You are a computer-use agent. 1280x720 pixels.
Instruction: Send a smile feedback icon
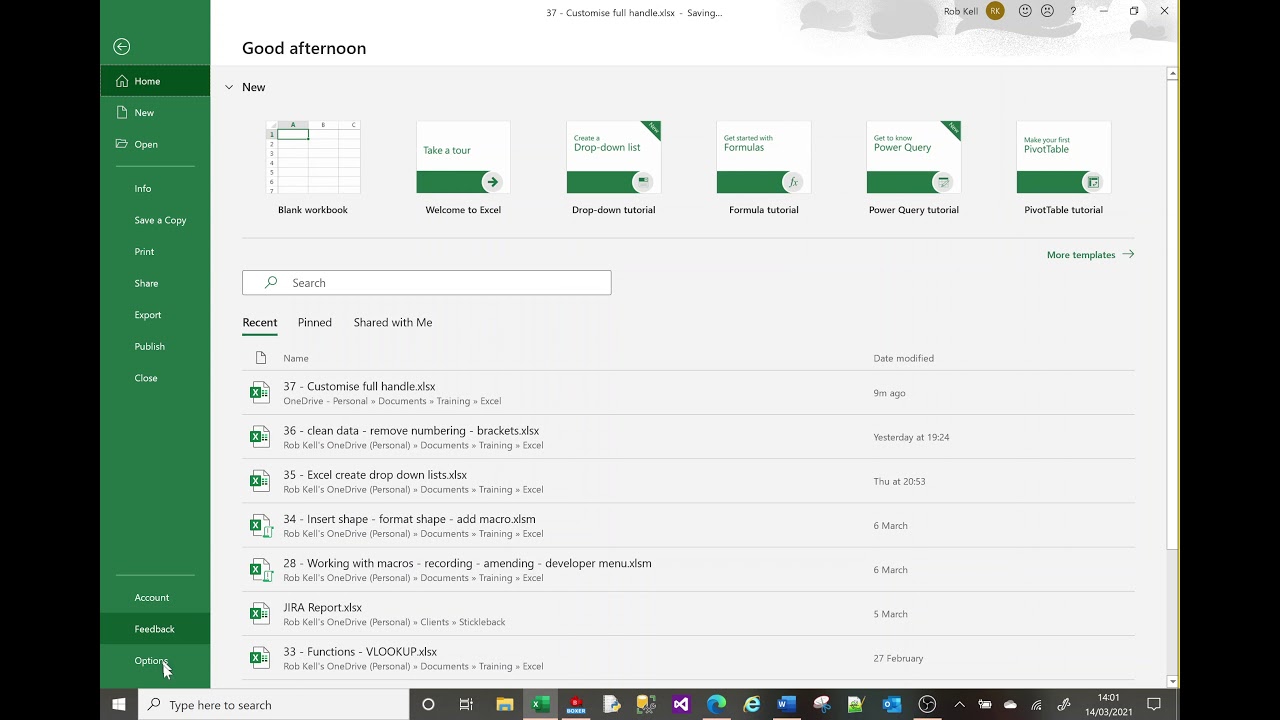click(1025, 11)
